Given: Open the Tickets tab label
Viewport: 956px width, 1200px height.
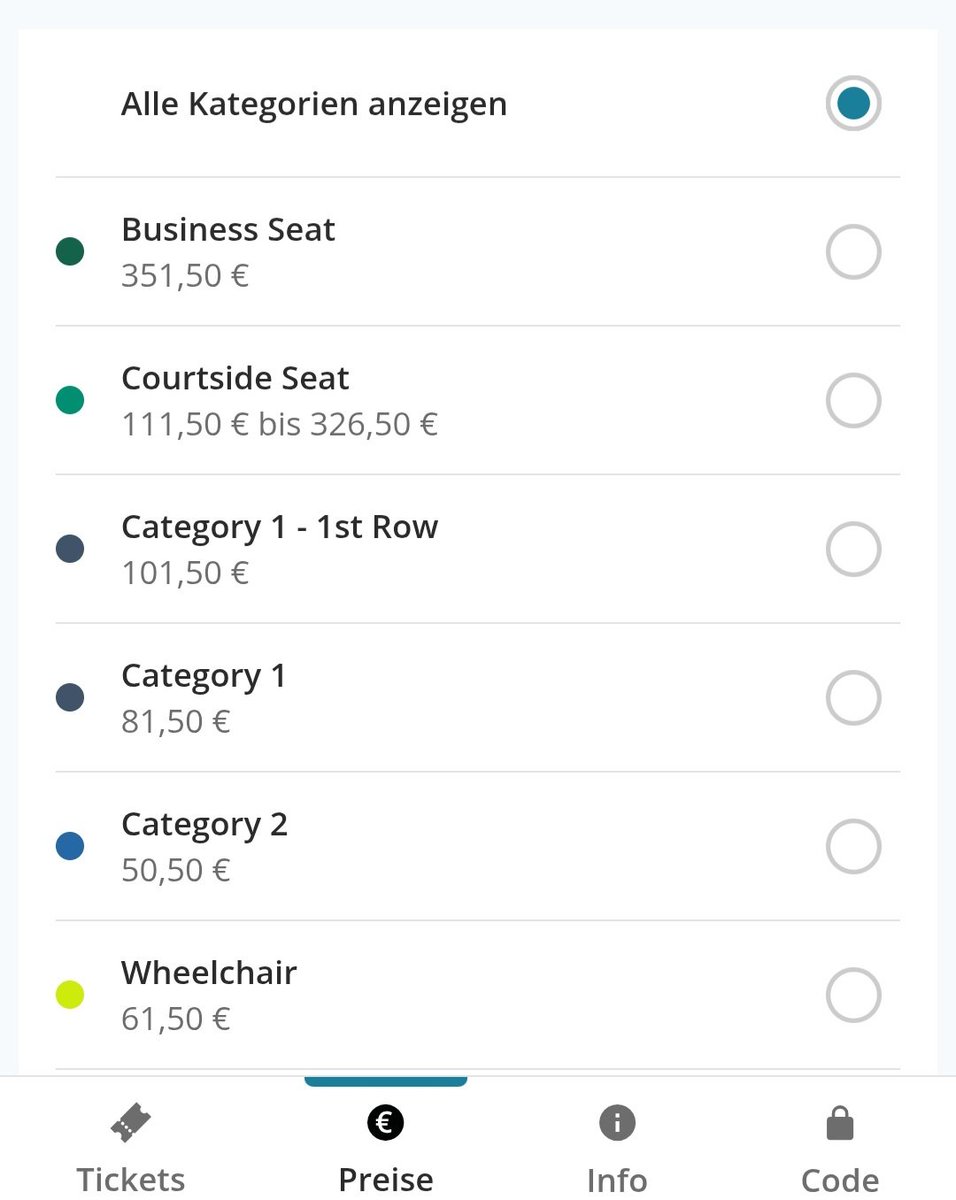Looking at the screenshot, I should [131, 1180].
